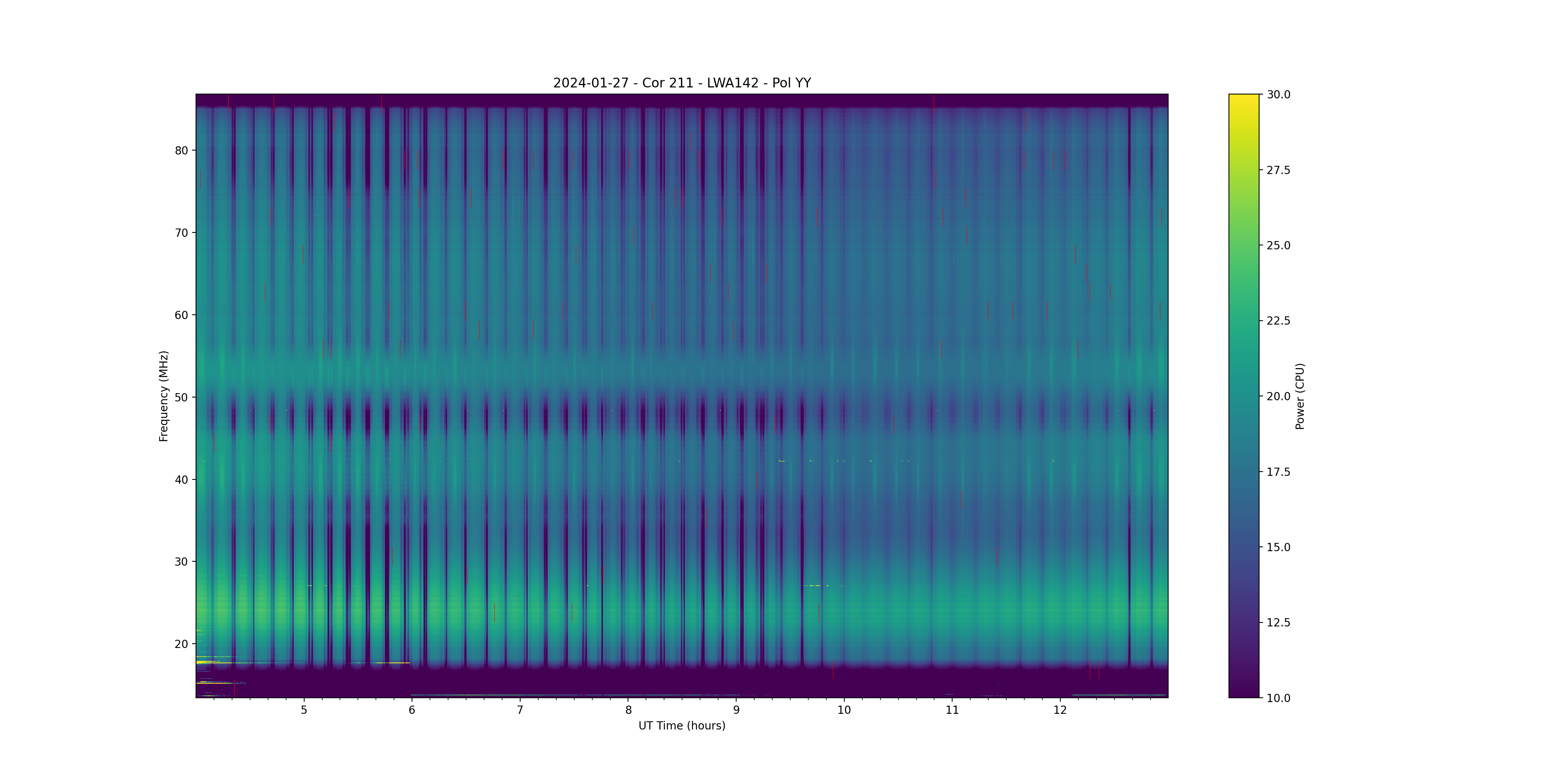Click the yellow top end of the colorbar
Image resolution: width=1568 pixels, height=784 pixels.
[x=1243, y=99]
